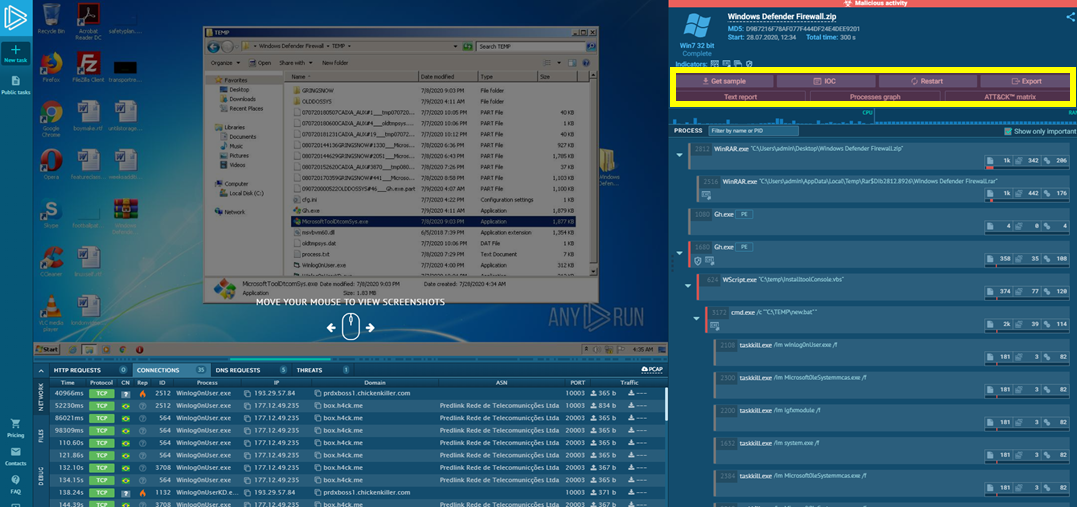The image size is (1077, 507).
Task: Click indicator icon under WinRAR.exe 2516
Action: point(706,196)
